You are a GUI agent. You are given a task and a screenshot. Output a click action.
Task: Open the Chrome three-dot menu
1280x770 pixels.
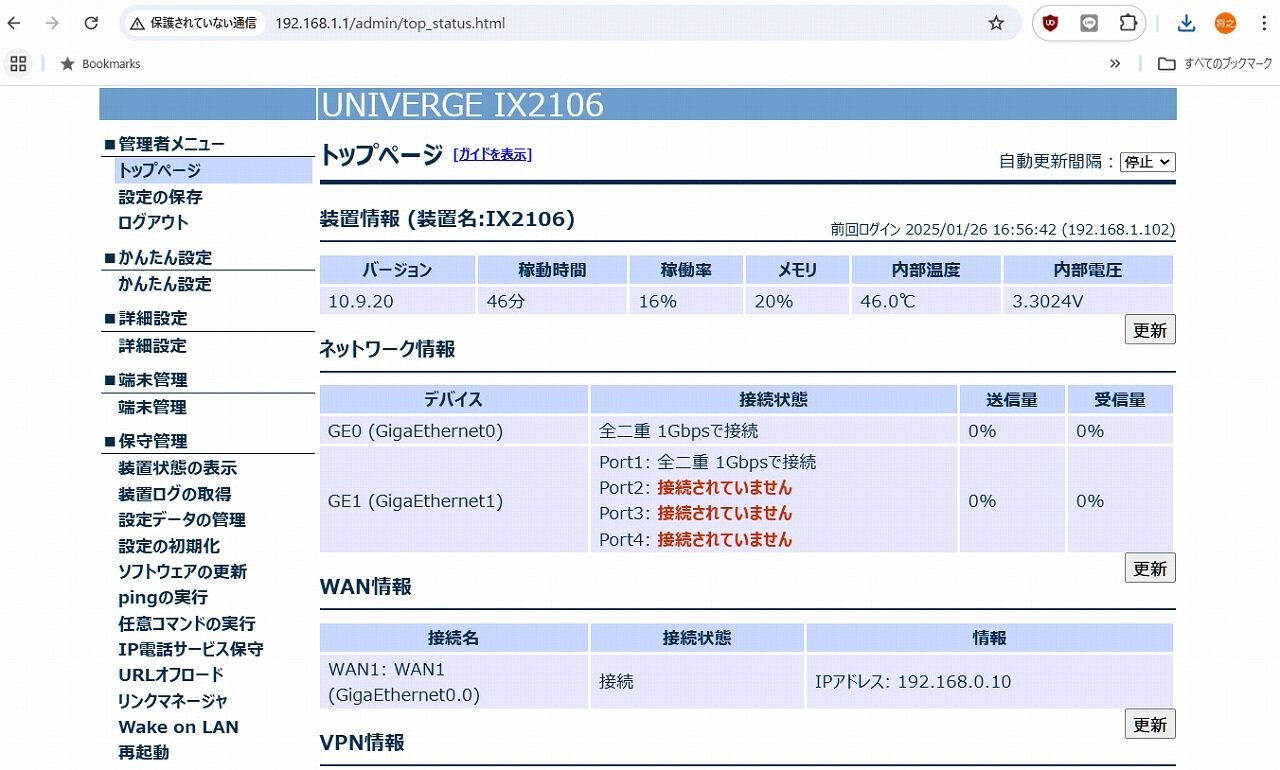coord(1263,23)
